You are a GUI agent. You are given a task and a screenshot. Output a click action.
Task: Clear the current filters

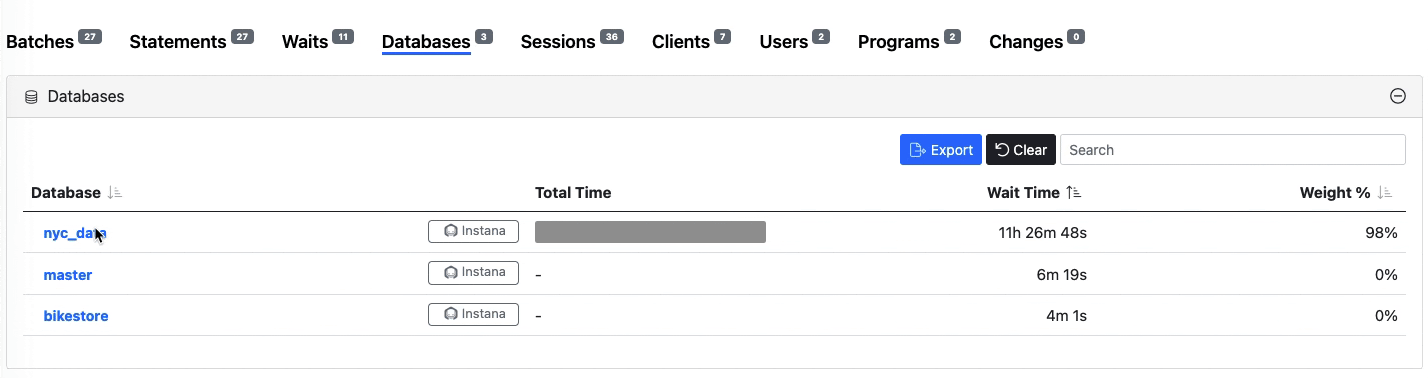click(1021, 150)
